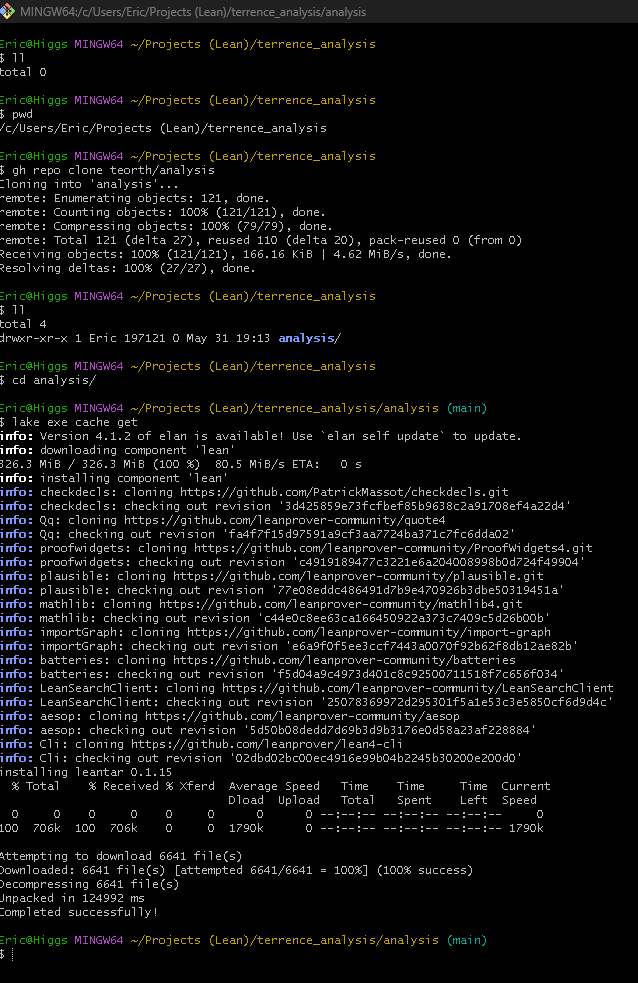
Task: Click the blue analysis/ directory name
Action: [309, 338]
